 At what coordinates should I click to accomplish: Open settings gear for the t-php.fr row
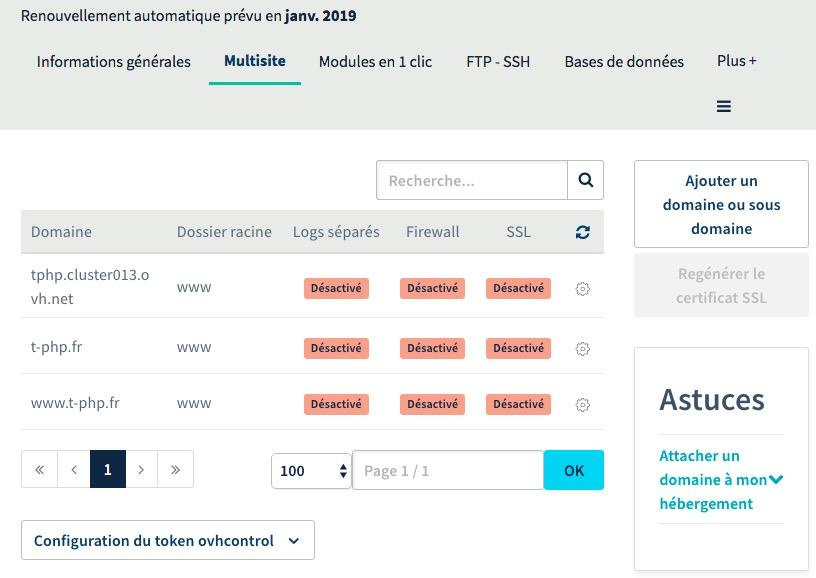(583, 349)
